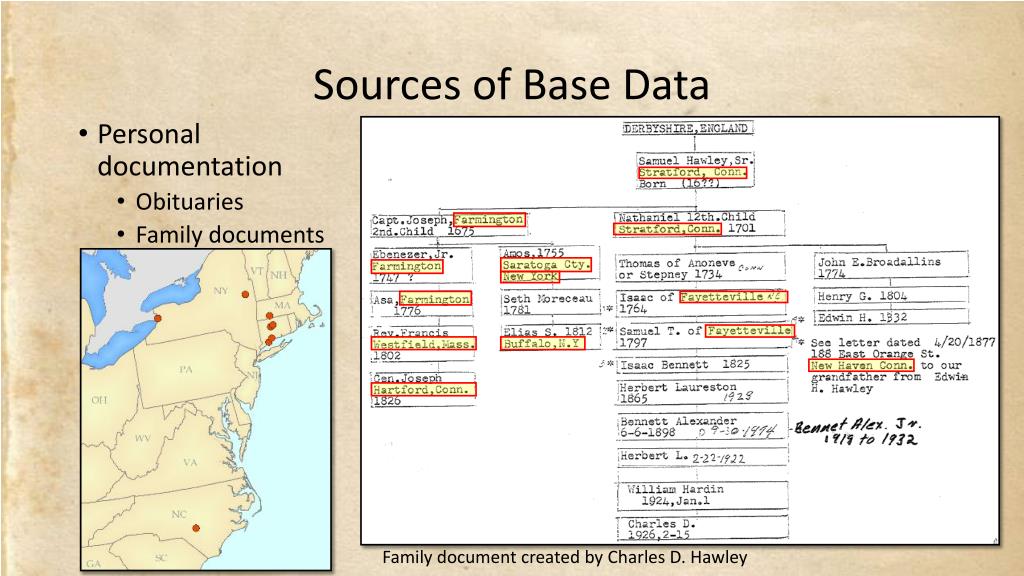Click the 'OH' state label on the map
Screen dimensions: 1024x576
tap(99, 400)
